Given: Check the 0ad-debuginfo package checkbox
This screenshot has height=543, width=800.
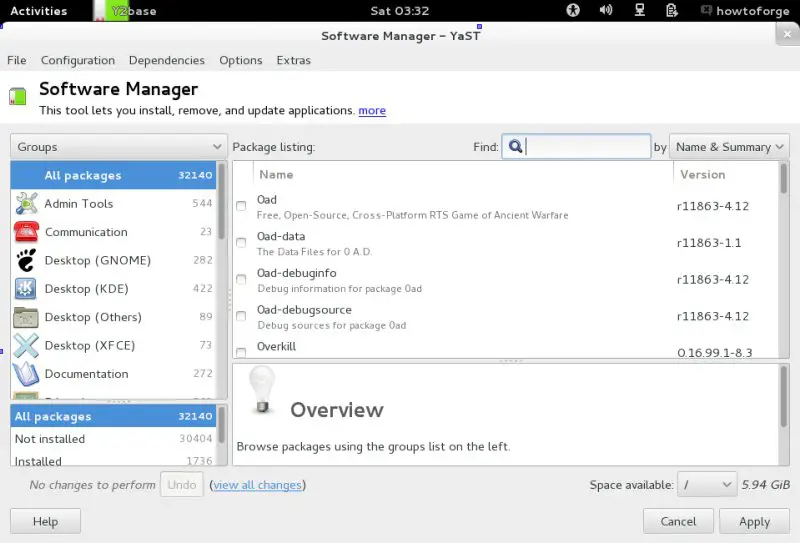Looking at the screenshot, I should 241,279.
